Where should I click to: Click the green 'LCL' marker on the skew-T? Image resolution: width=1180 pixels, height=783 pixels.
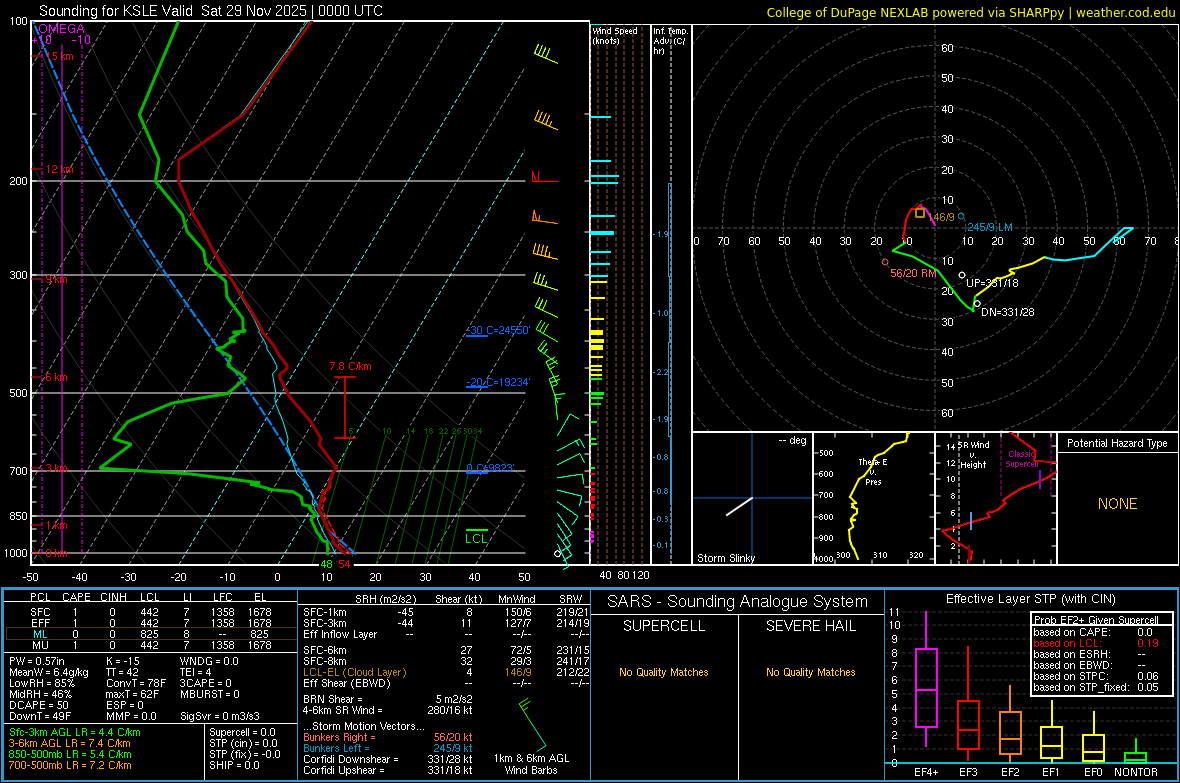coord(476,538)
